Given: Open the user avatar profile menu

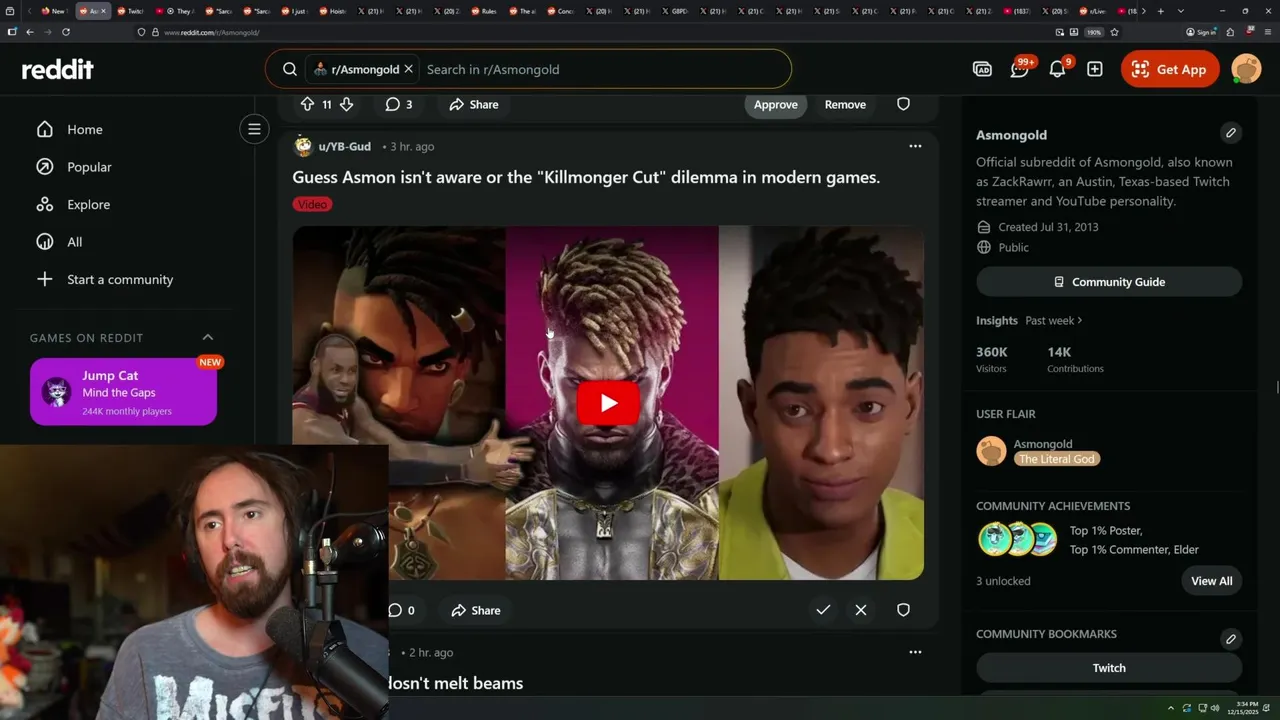Looking at the screenshot, I should coord(1246,69).
